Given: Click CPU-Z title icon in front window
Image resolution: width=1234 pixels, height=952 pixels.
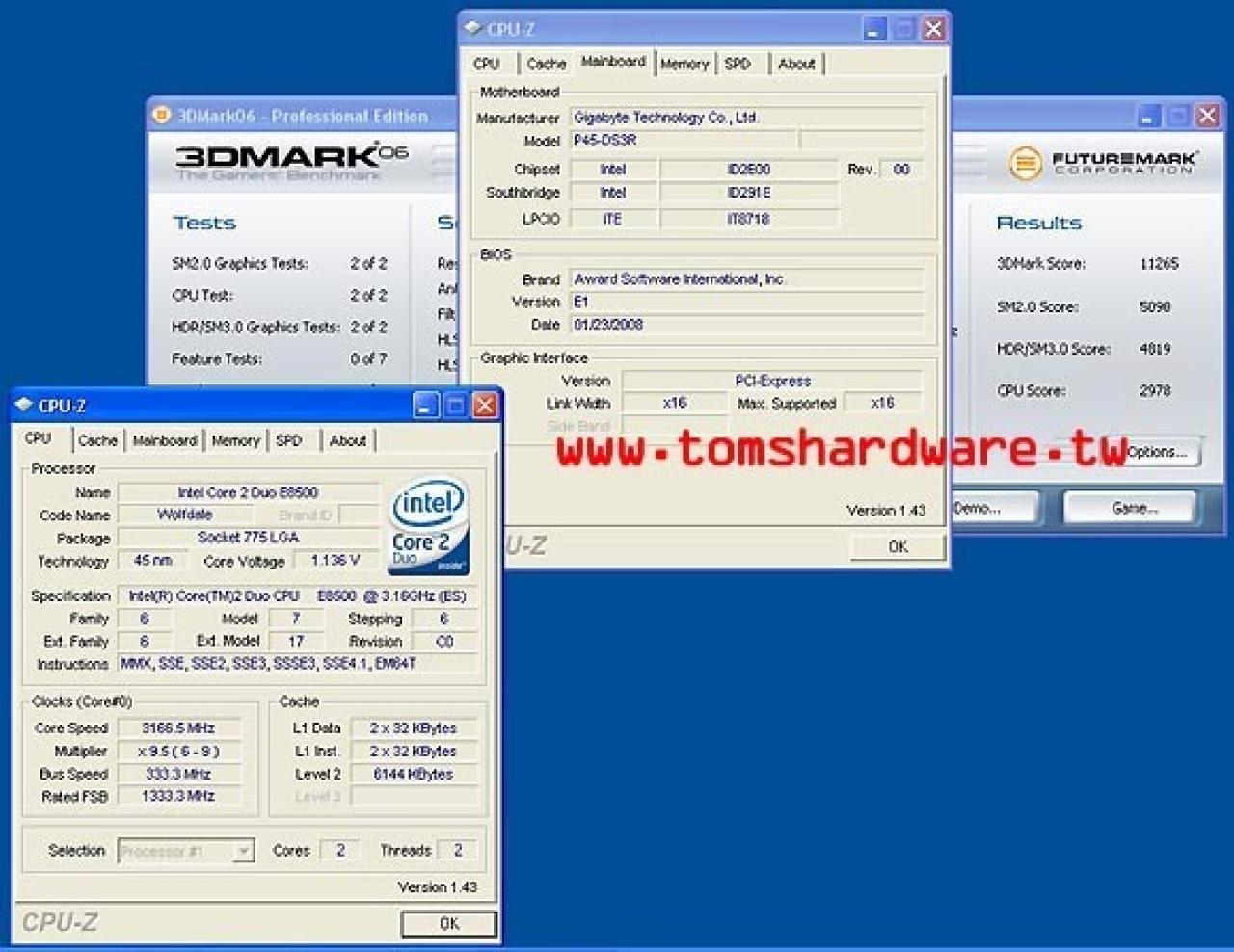Looking at the screenshot, I should tap(25, 406).
